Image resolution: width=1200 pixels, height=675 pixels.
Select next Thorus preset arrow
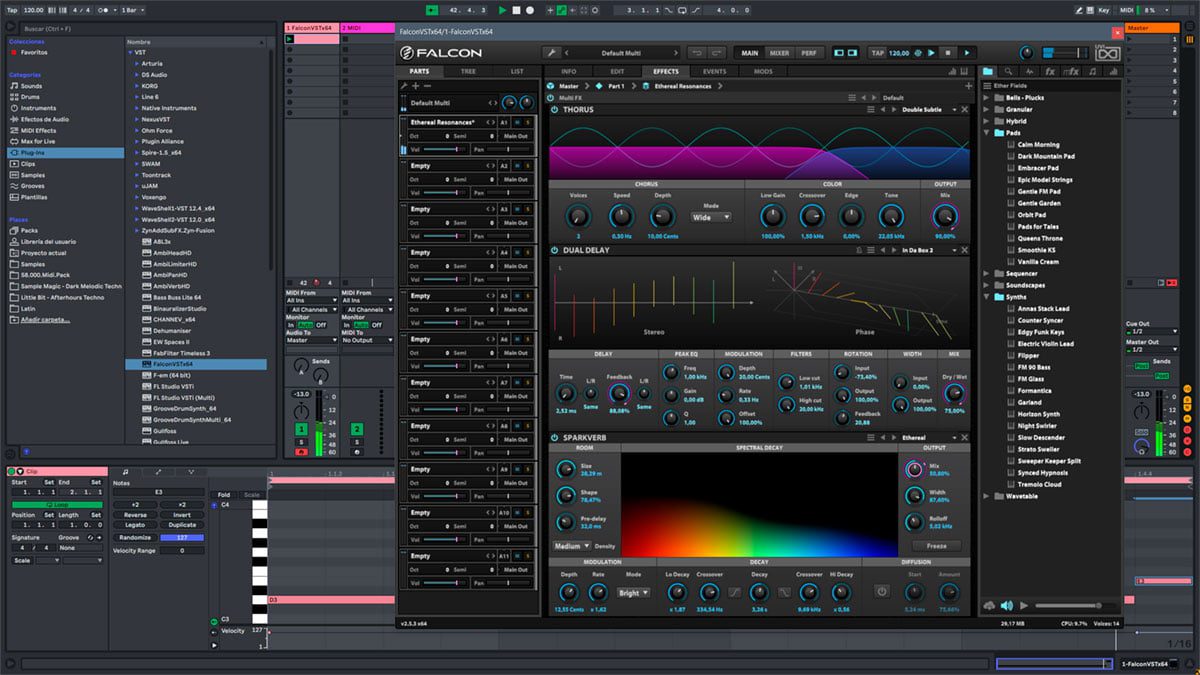(893, 109)
